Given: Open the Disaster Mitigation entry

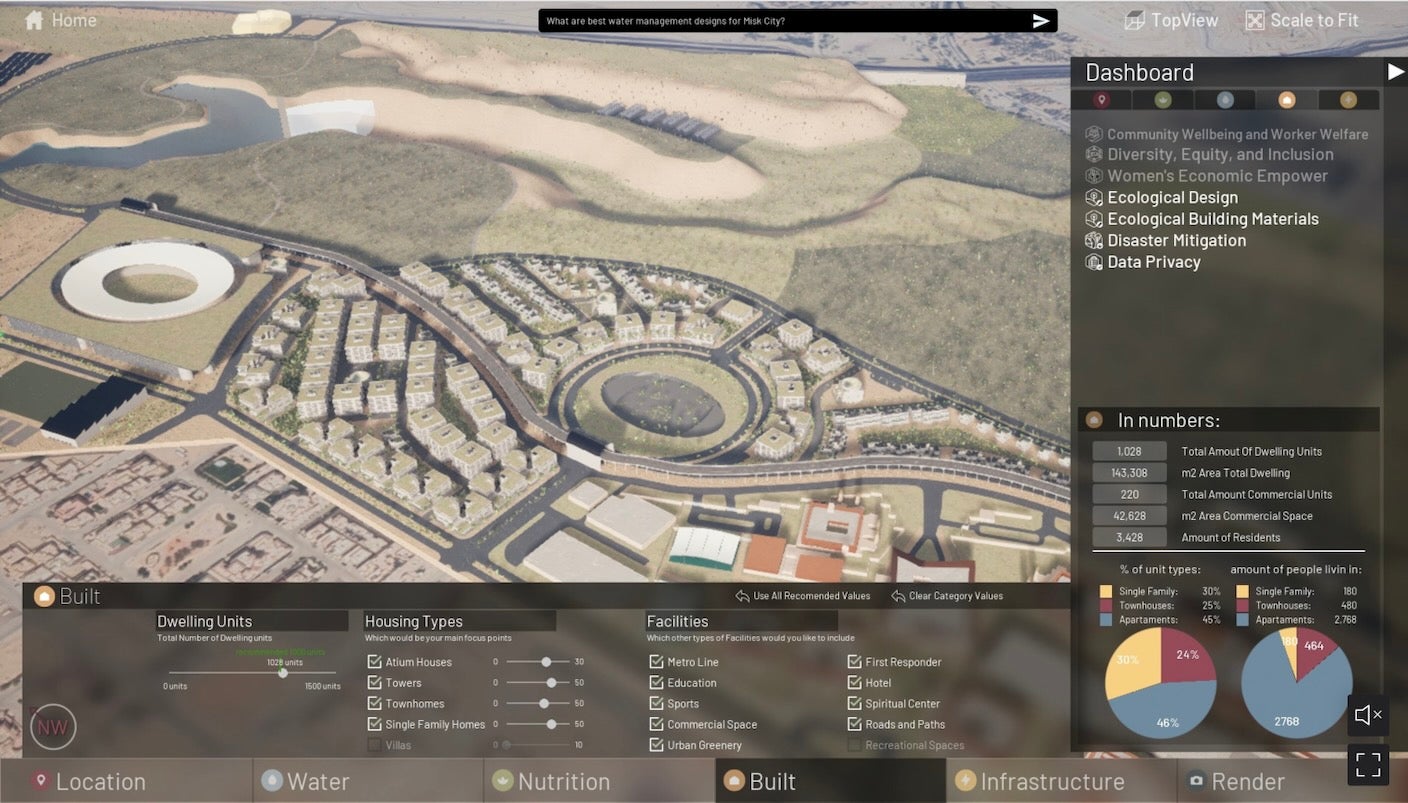Looking at the screenshot, I should 1176,241.
